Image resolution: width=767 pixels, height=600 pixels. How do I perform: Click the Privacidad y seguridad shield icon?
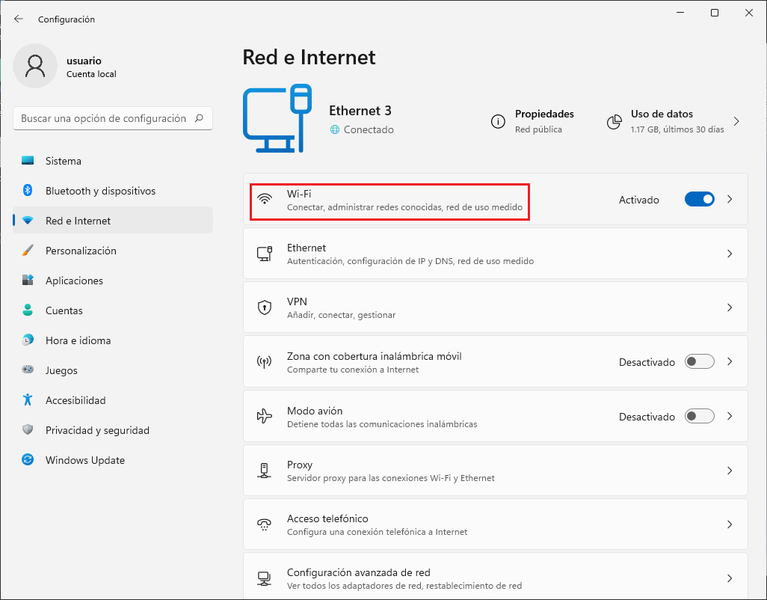28,430
